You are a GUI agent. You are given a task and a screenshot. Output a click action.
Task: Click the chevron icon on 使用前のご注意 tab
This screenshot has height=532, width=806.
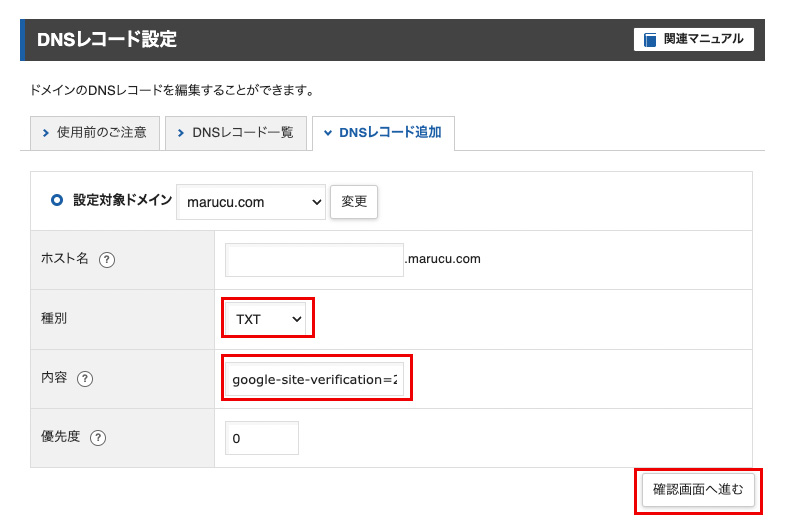[46, 133]
